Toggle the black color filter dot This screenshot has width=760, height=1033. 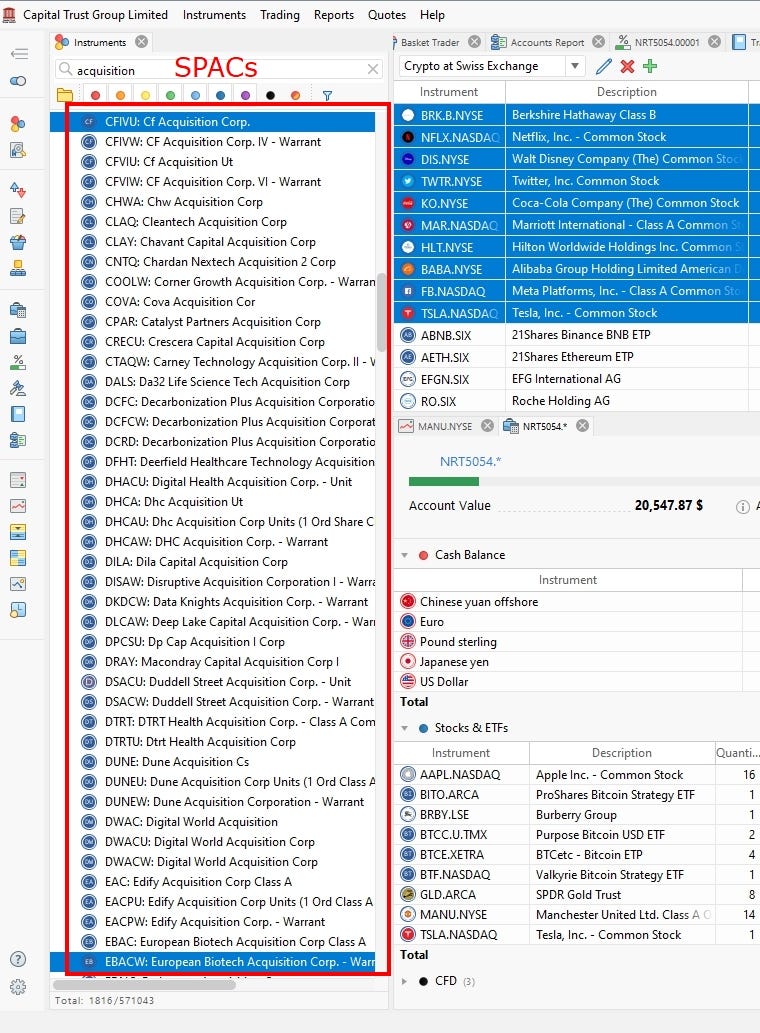(x=270, y=96)
